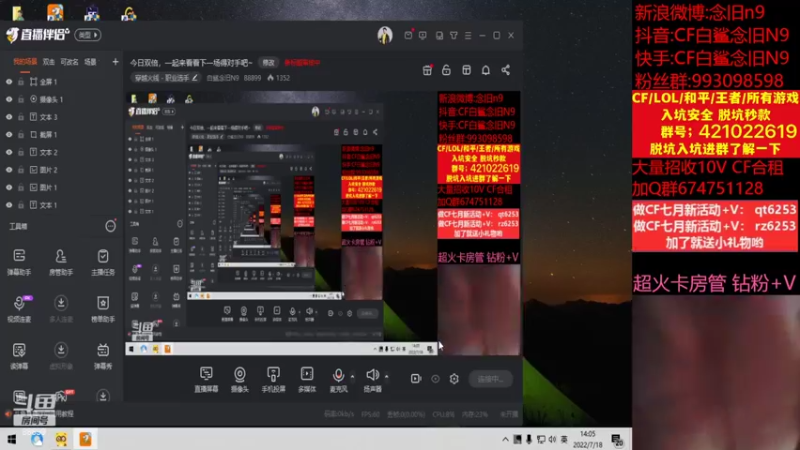
Task: Toggle visibility of 文本 2
Action: [9, 152]
